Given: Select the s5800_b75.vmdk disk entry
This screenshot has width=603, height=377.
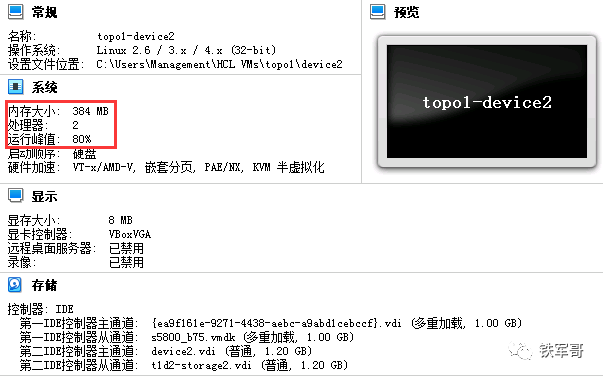Looking at the screenshot, I should pyautogui.click(x=193, y=337).
